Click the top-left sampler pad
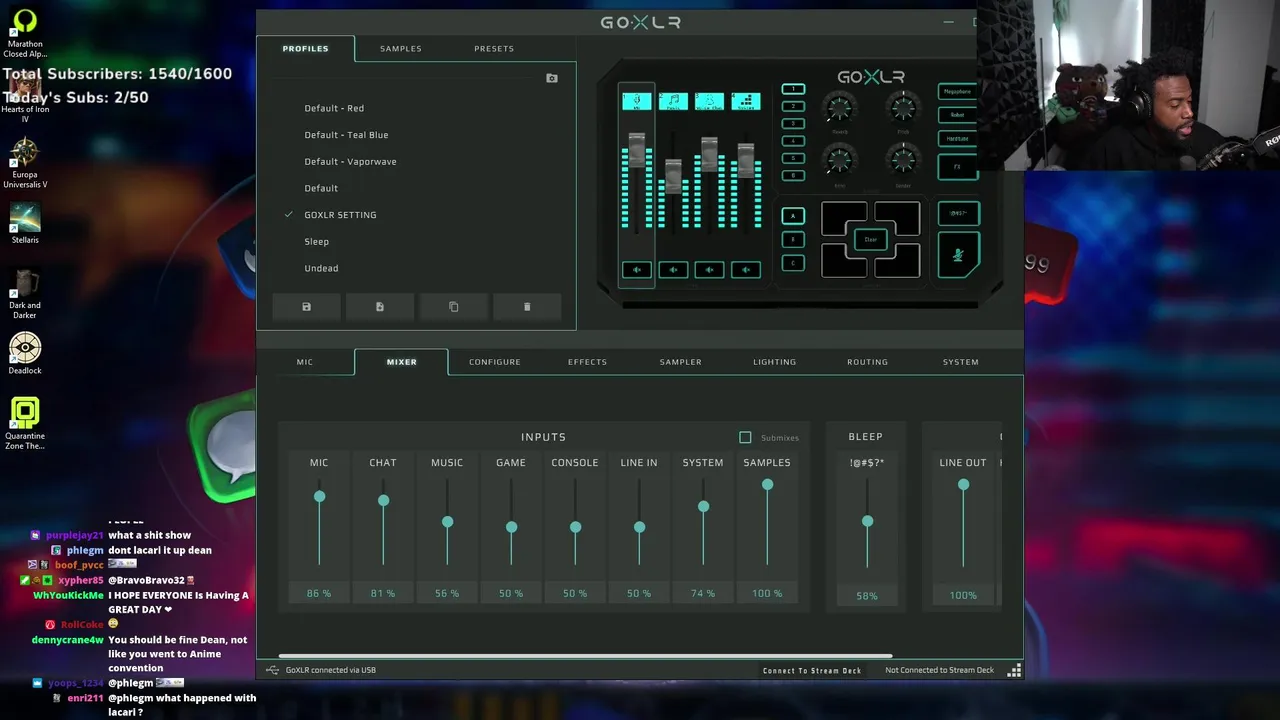This screenshot has height=720, width=1280. tap(843, 217)
